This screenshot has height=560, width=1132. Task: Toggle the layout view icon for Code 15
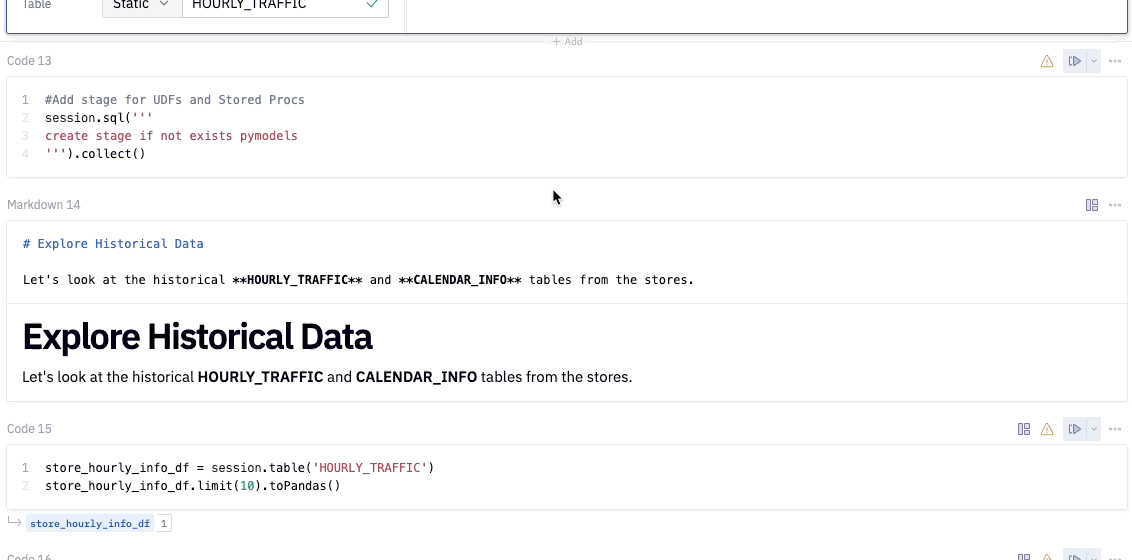(1024, 429)
